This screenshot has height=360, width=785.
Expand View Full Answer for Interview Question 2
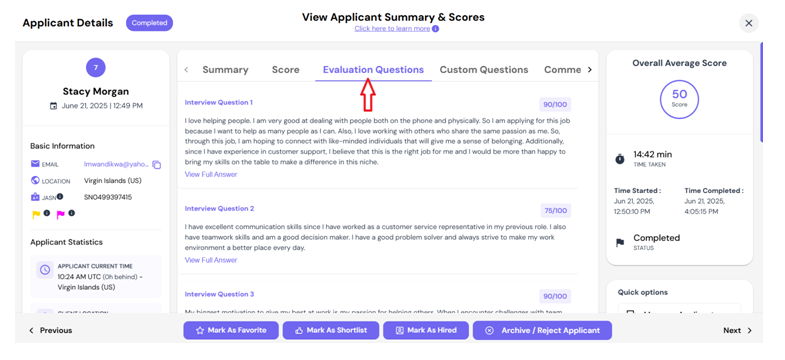point(211,260)
